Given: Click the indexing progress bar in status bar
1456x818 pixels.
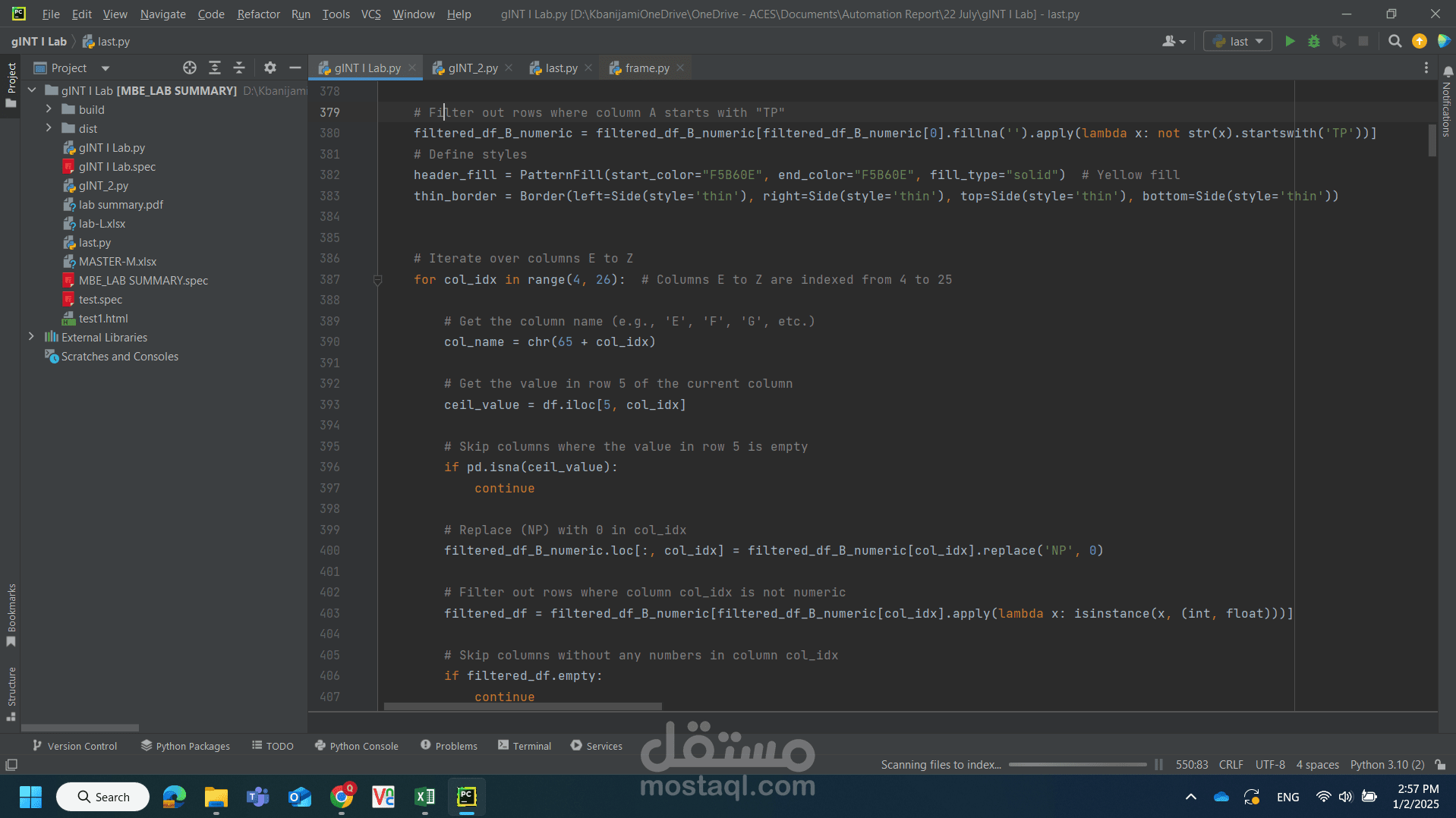Looking at the screenshot, I should pyautogui.click(x=1077, y=764).
